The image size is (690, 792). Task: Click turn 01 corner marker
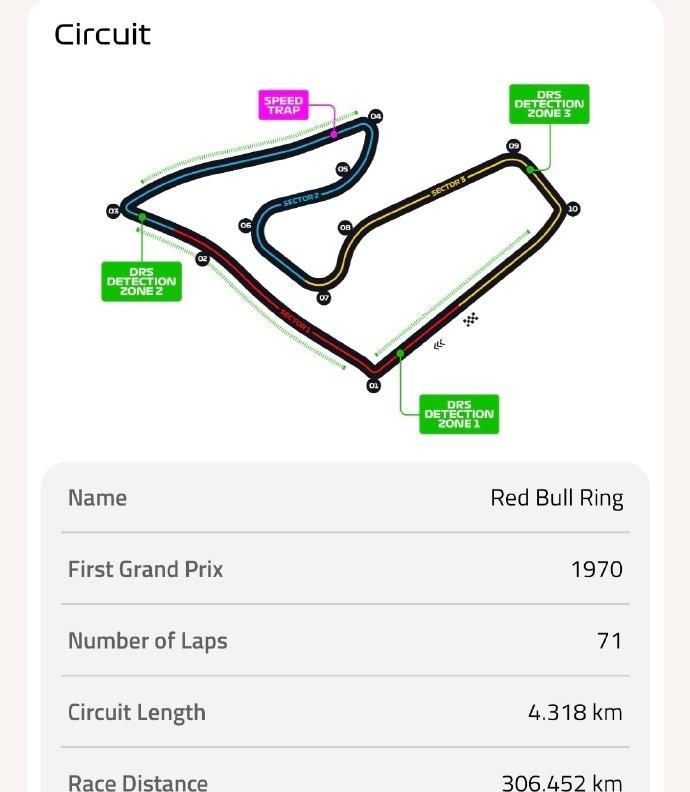tap(373, 385)
